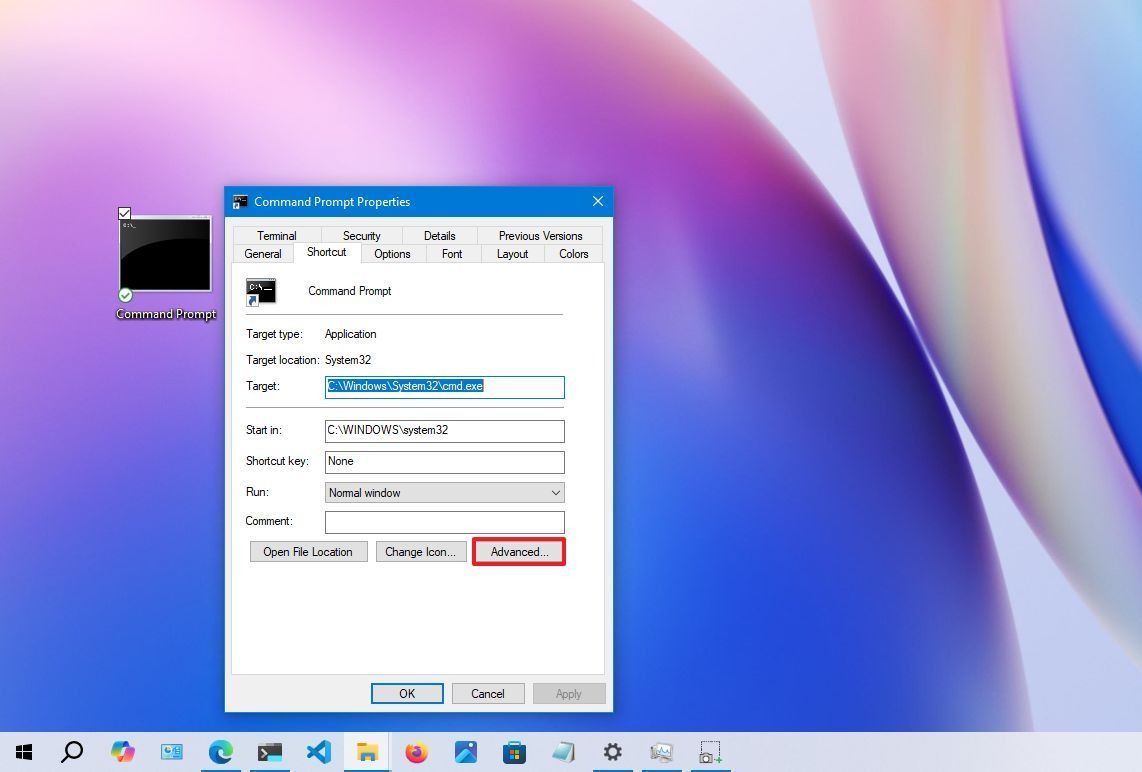Click Open File Location
Viewport: 1142px width, 772px height.
tap(308, 551)
